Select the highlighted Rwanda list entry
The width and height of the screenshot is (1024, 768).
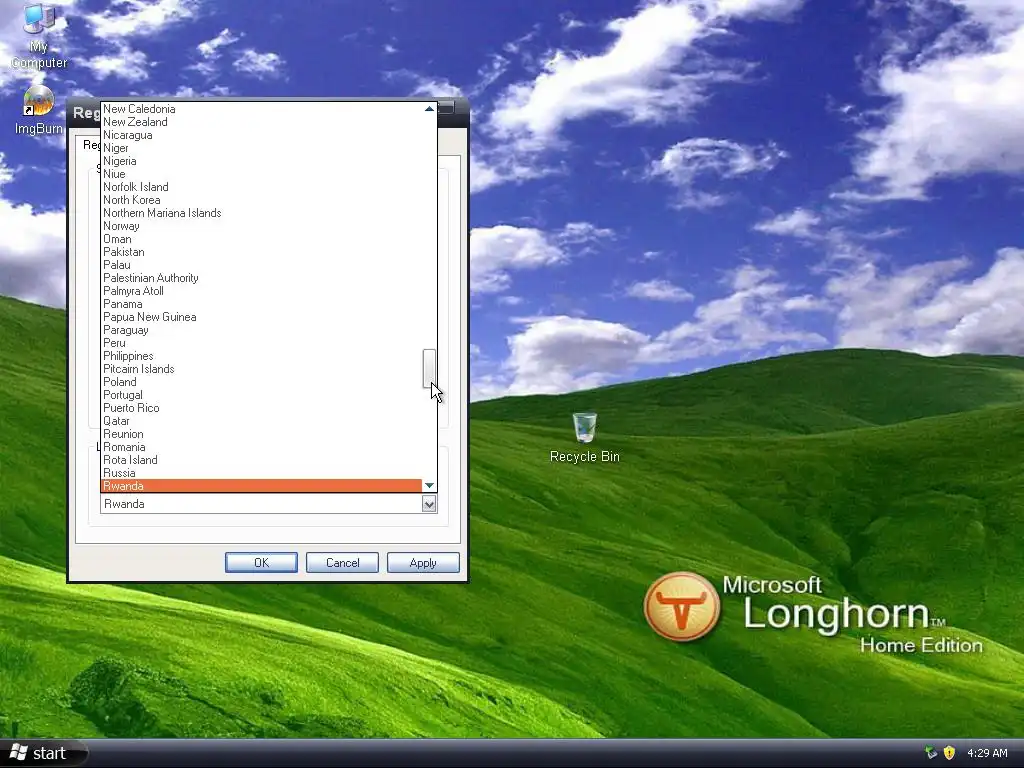261,486
